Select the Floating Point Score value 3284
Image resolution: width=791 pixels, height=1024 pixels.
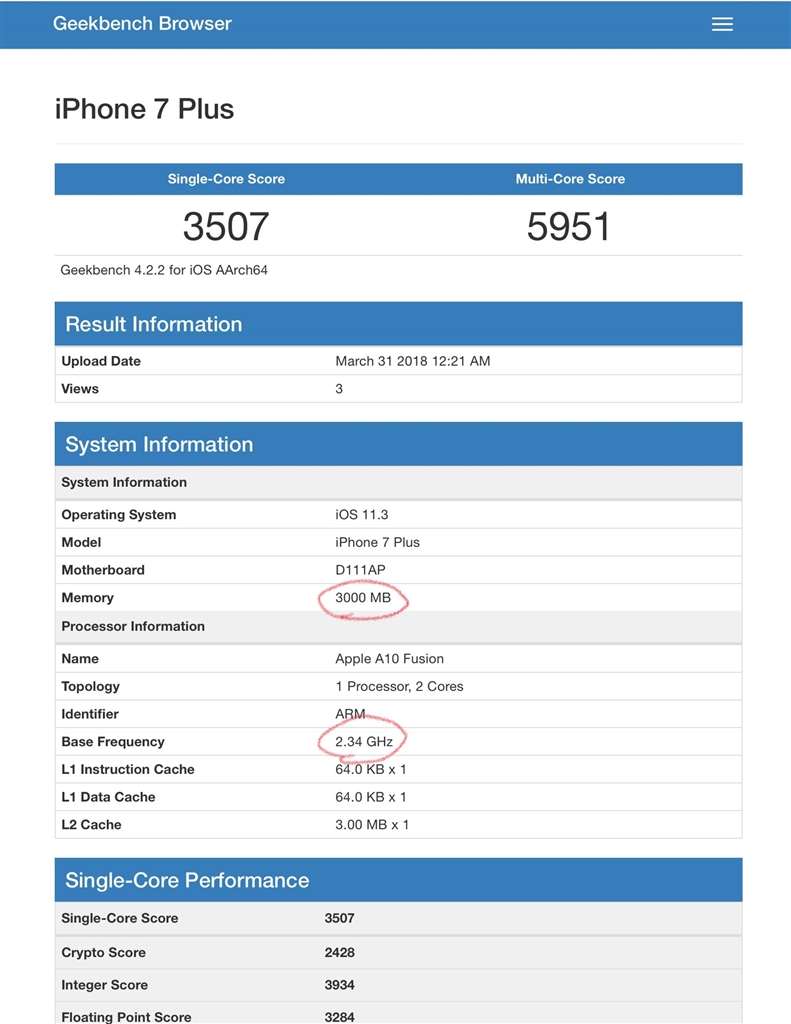pyautogui.click(x=340, y=1017)
